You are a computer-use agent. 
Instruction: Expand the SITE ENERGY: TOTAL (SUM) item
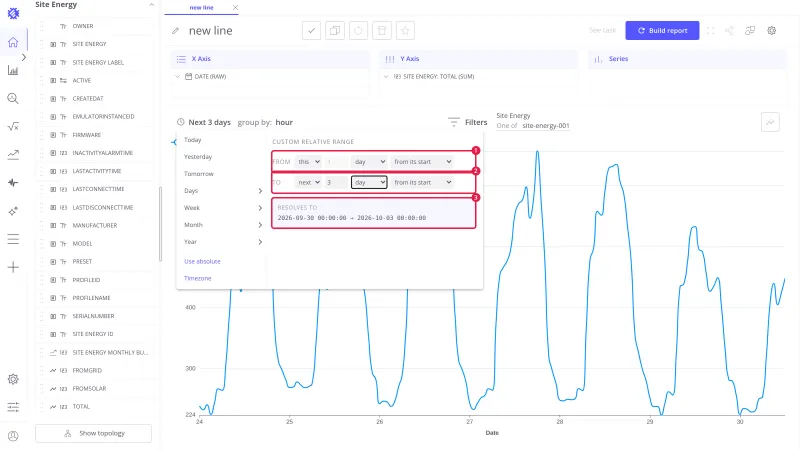tap(386, 77)
